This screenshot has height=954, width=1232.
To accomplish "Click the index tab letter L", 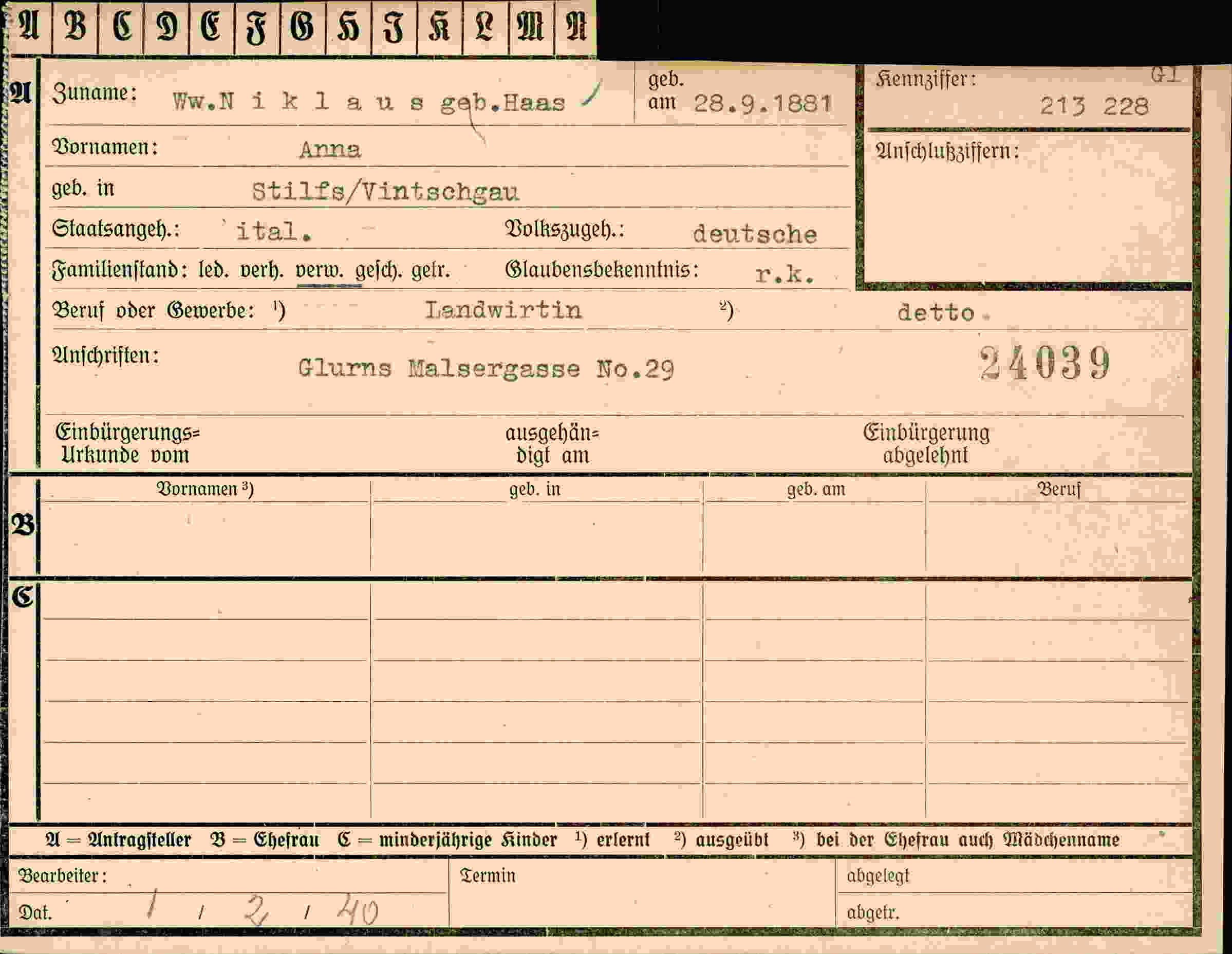I will 484,27.
